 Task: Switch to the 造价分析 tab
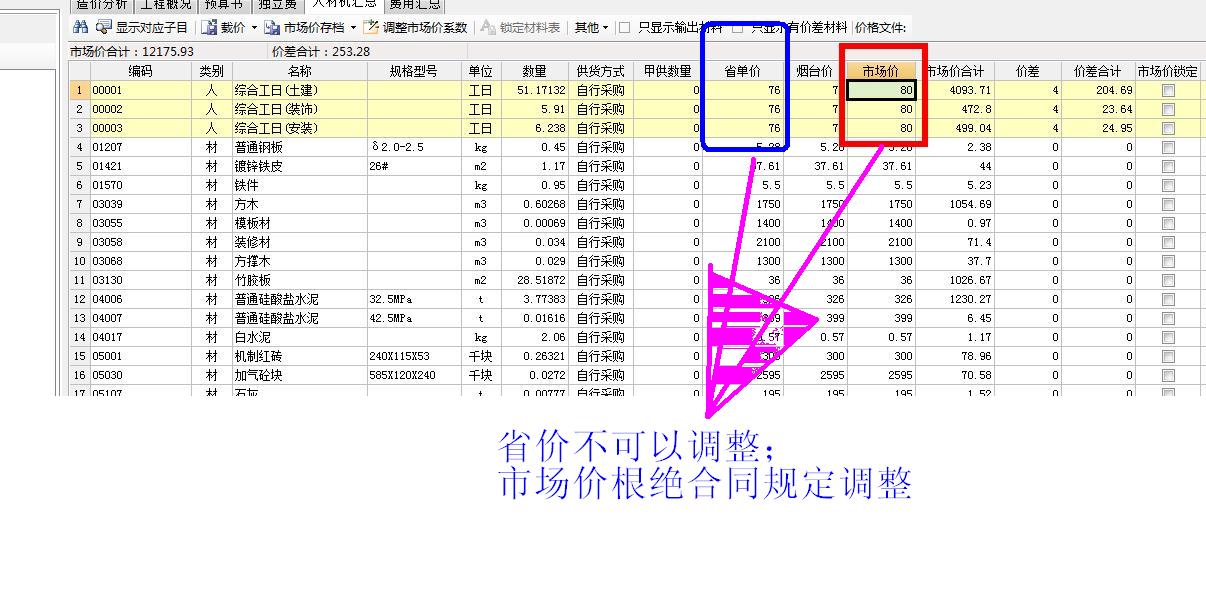[x=102, y=4]
